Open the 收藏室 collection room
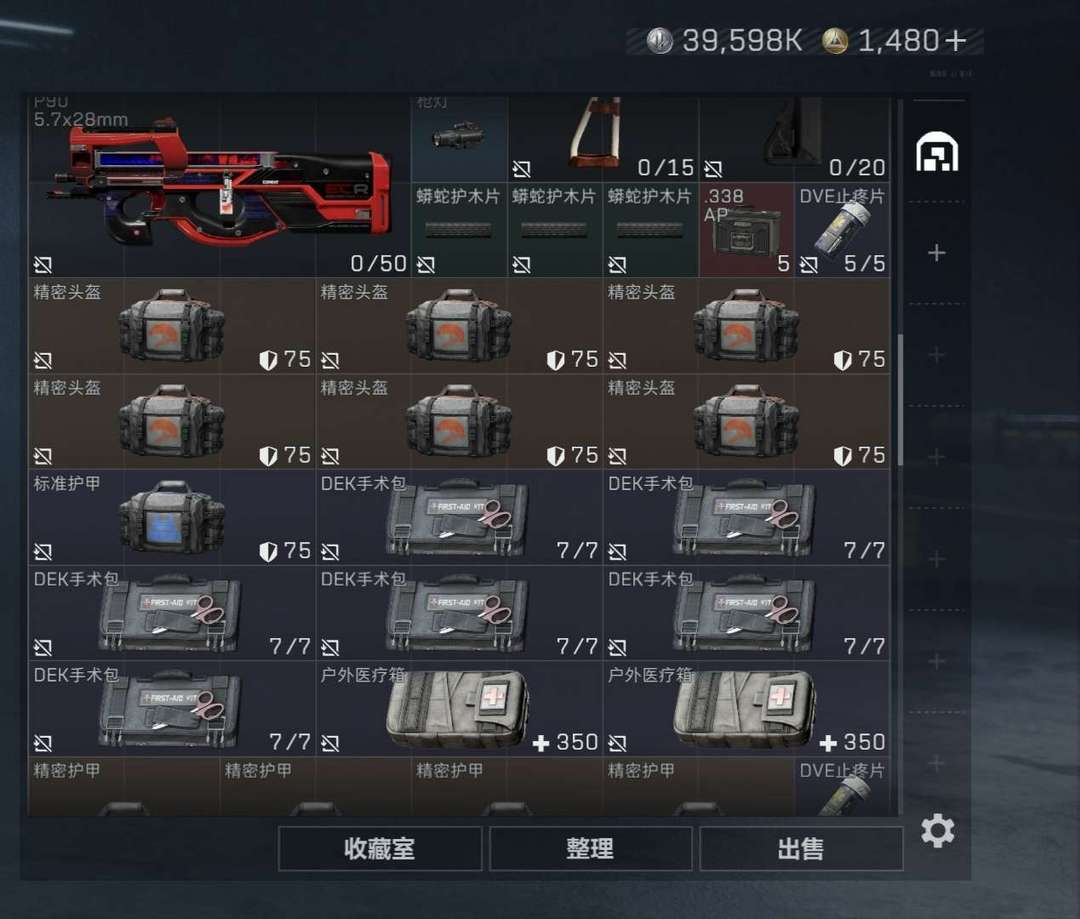The height and width of the screenshot is (919, 1080). [380, 848]
